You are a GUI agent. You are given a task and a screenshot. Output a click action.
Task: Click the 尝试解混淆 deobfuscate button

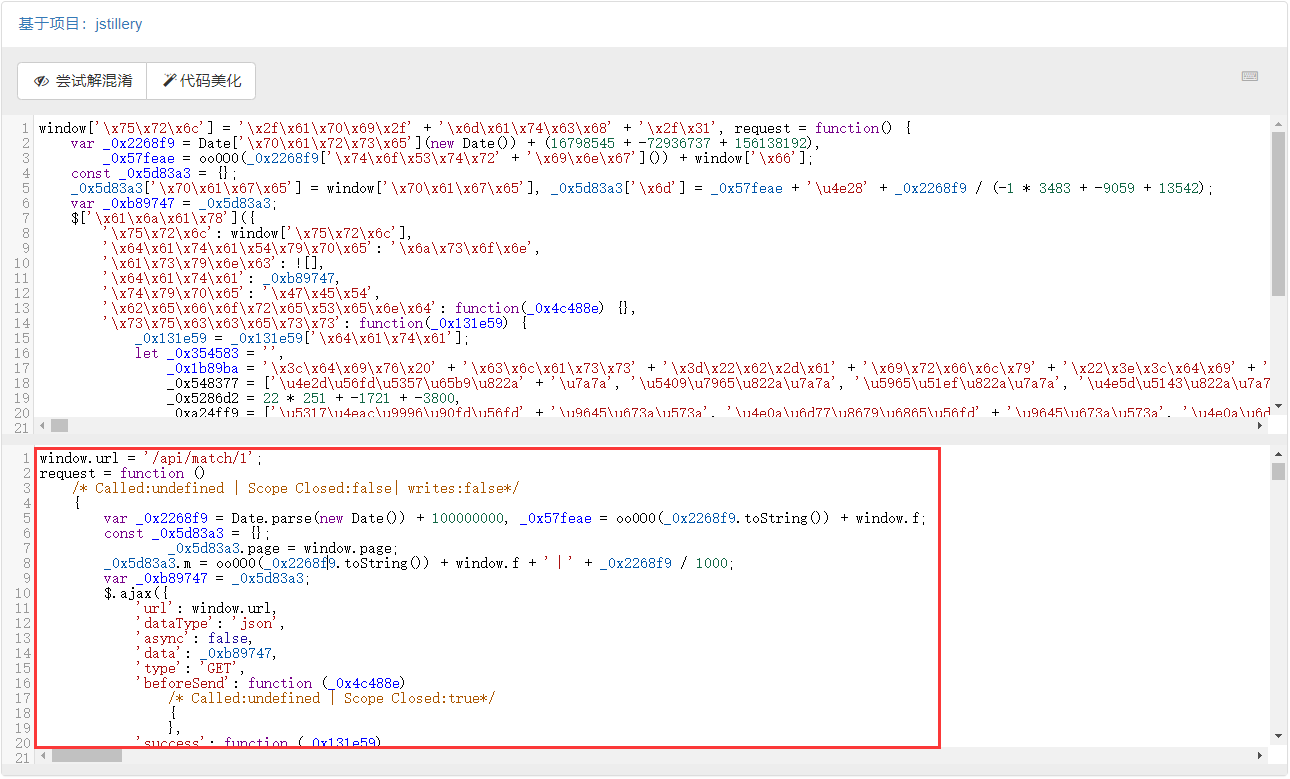tap(82, 81)
